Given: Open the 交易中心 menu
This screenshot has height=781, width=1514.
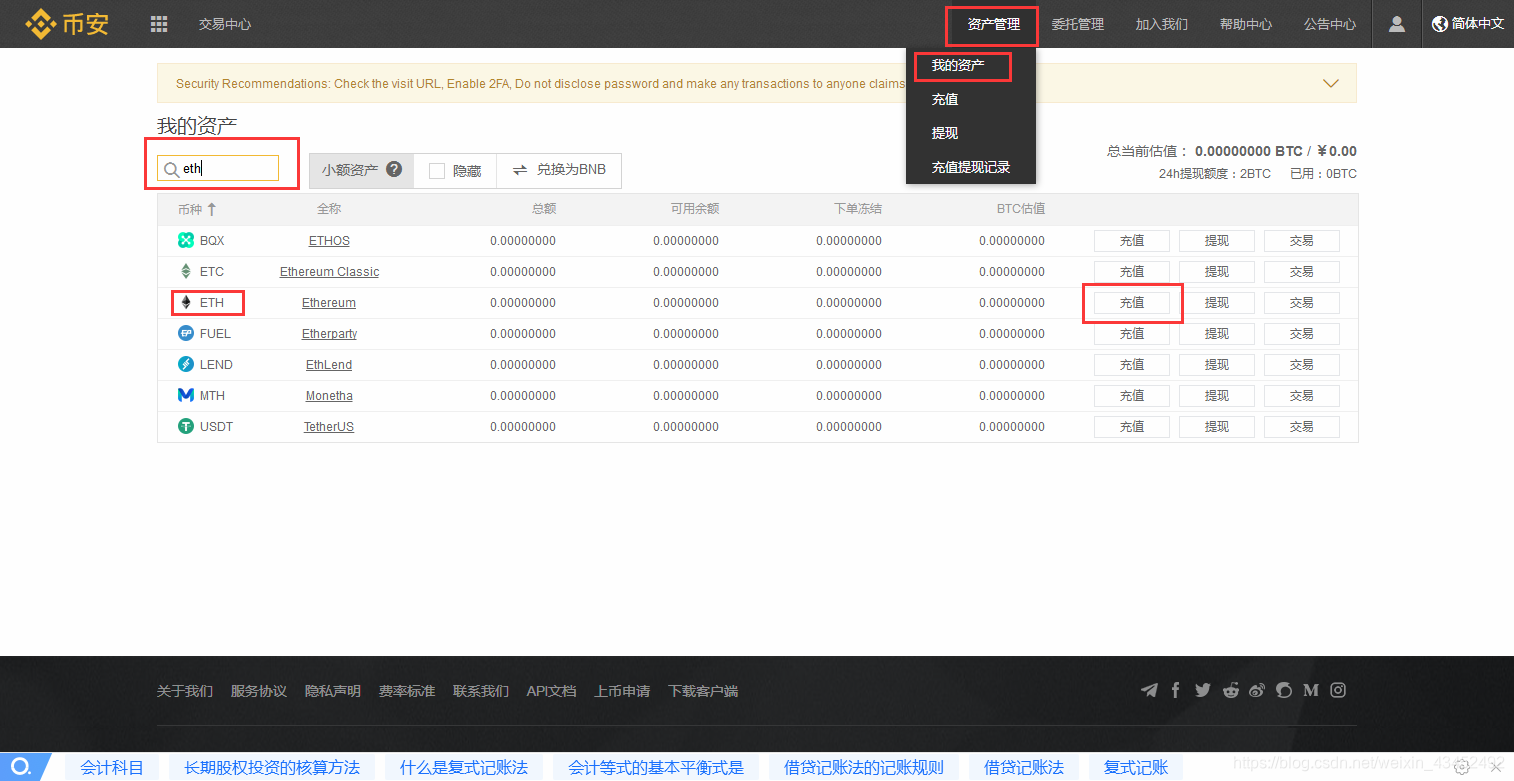Looking at the screenshot, I should (x=225, y=24).
